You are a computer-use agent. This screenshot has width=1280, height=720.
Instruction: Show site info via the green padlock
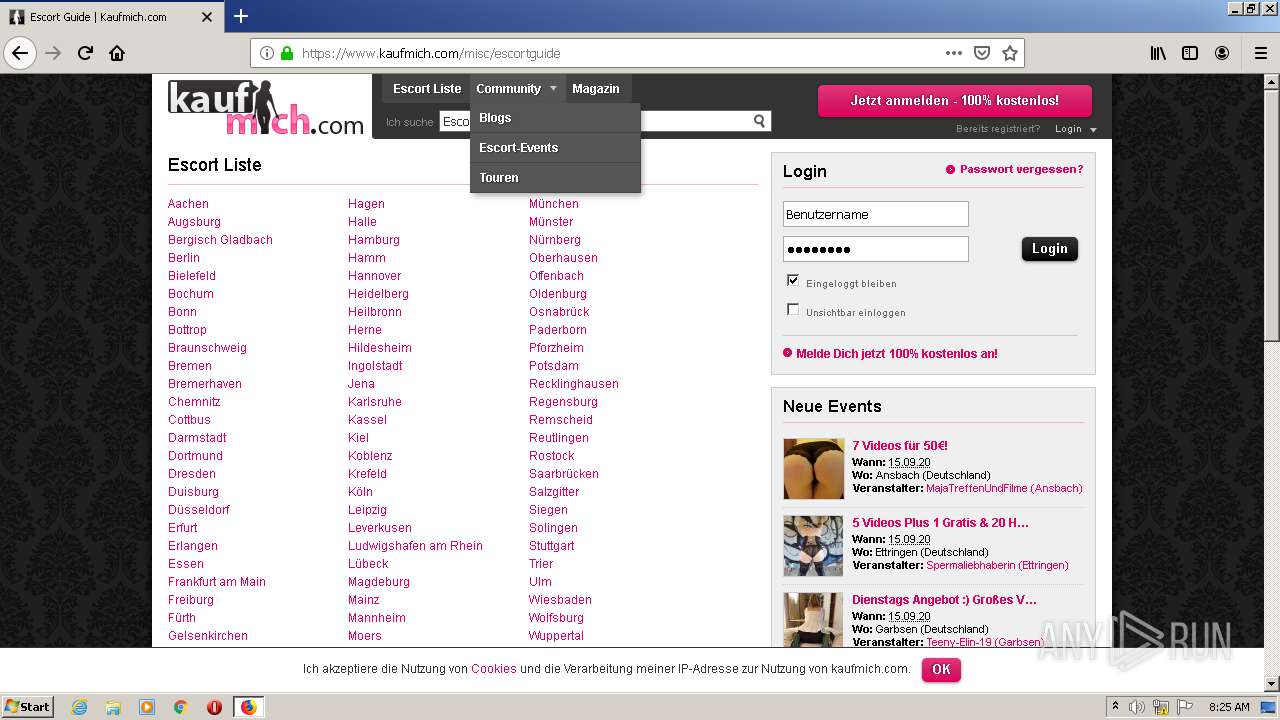(x=287, y=53)
